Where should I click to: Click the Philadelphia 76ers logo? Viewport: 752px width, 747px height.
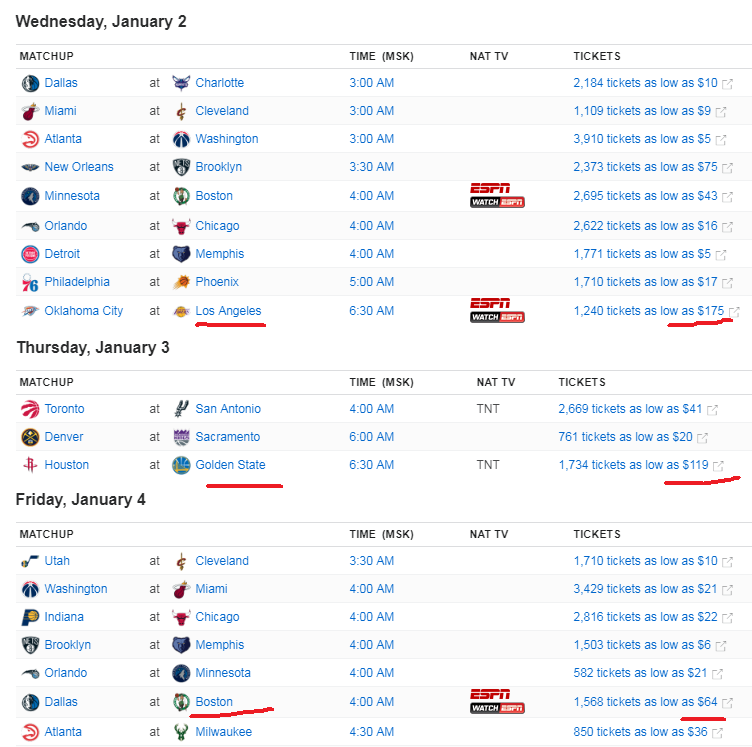tap(30, 282)
